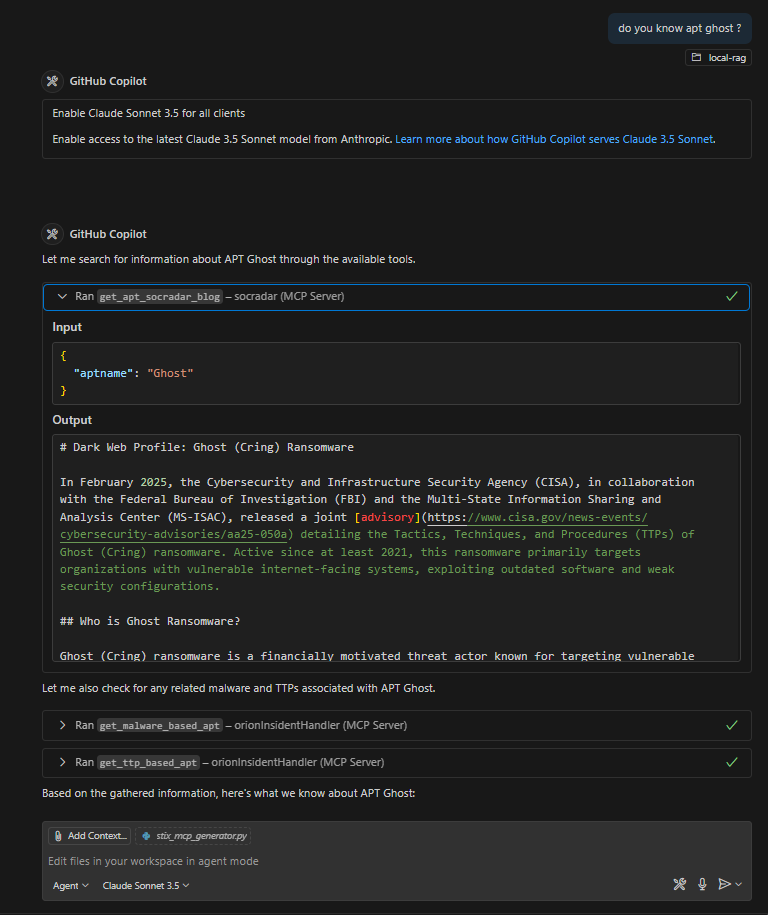This screenshot has height=915, width=768.
Task: Open the Learn more about Claude 3.5 Sonnet link
Action: (x=554, y=139)
